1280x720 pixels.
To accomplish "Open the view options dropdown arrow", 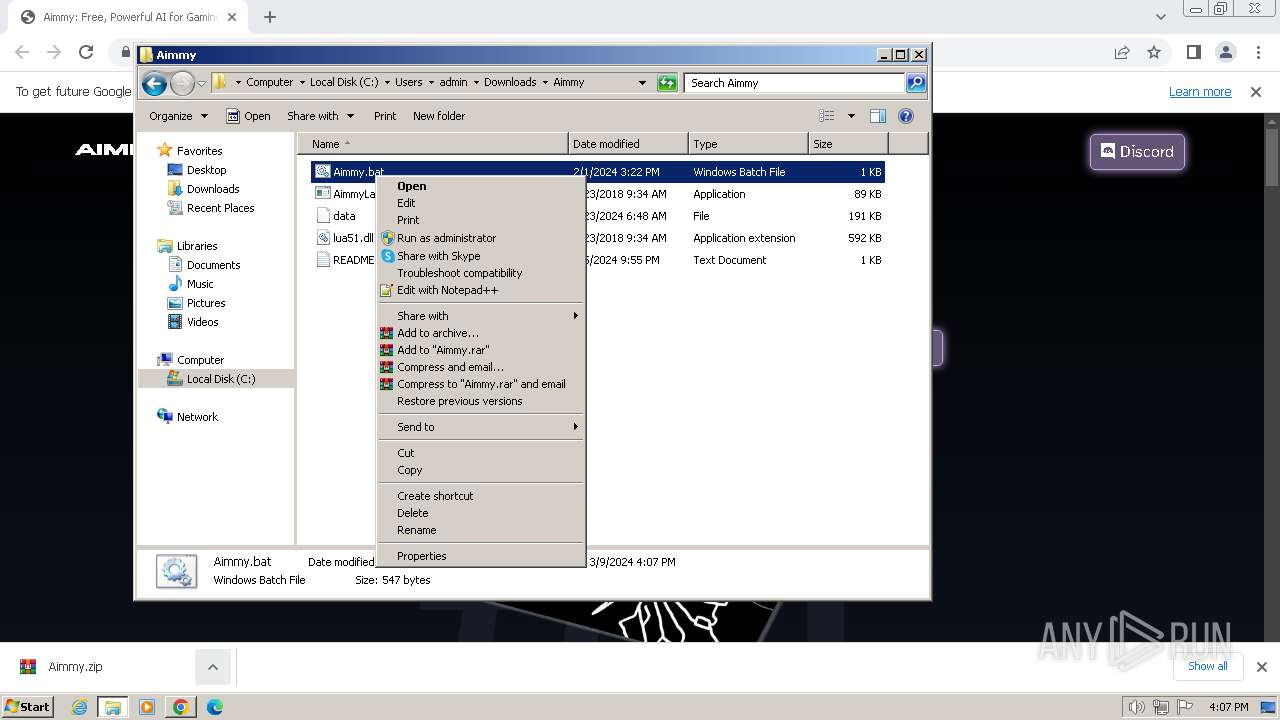I will 851,116.
